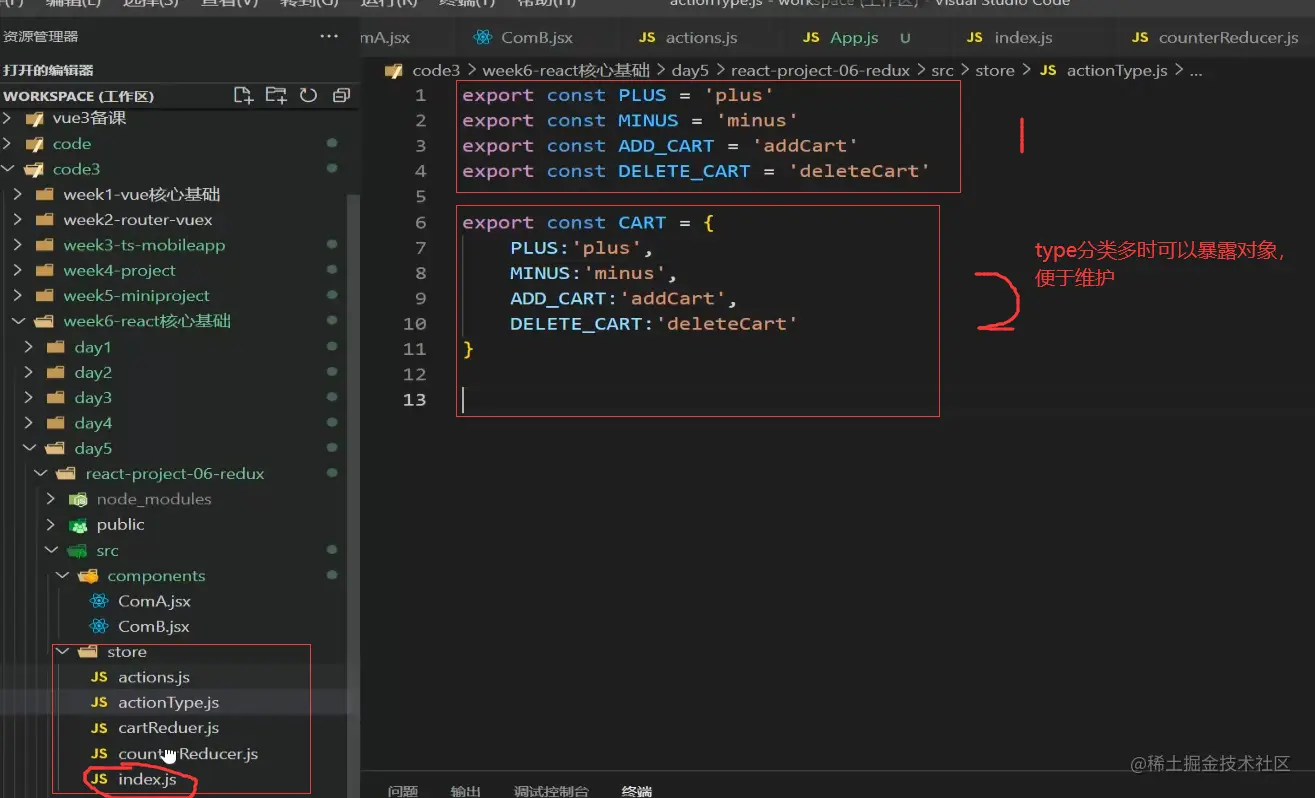Image resolution: width=1315 pixels, height=798 pixels.
Task: Click the New File icon in WORKSPACE header
Action: coord(243,95)
